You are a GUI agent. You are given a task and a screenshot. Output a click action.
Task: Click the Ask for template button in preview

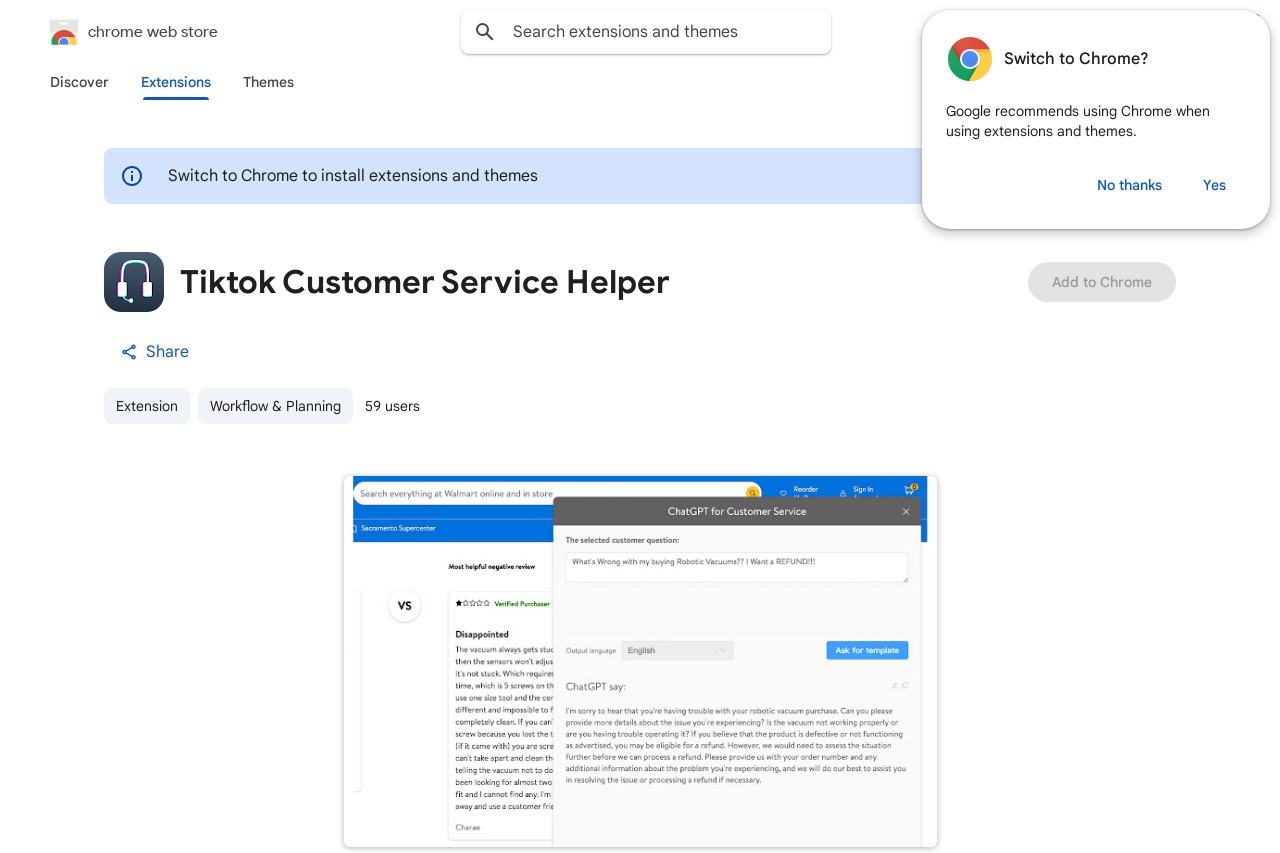pyautogui.click(x=867, y=650)
